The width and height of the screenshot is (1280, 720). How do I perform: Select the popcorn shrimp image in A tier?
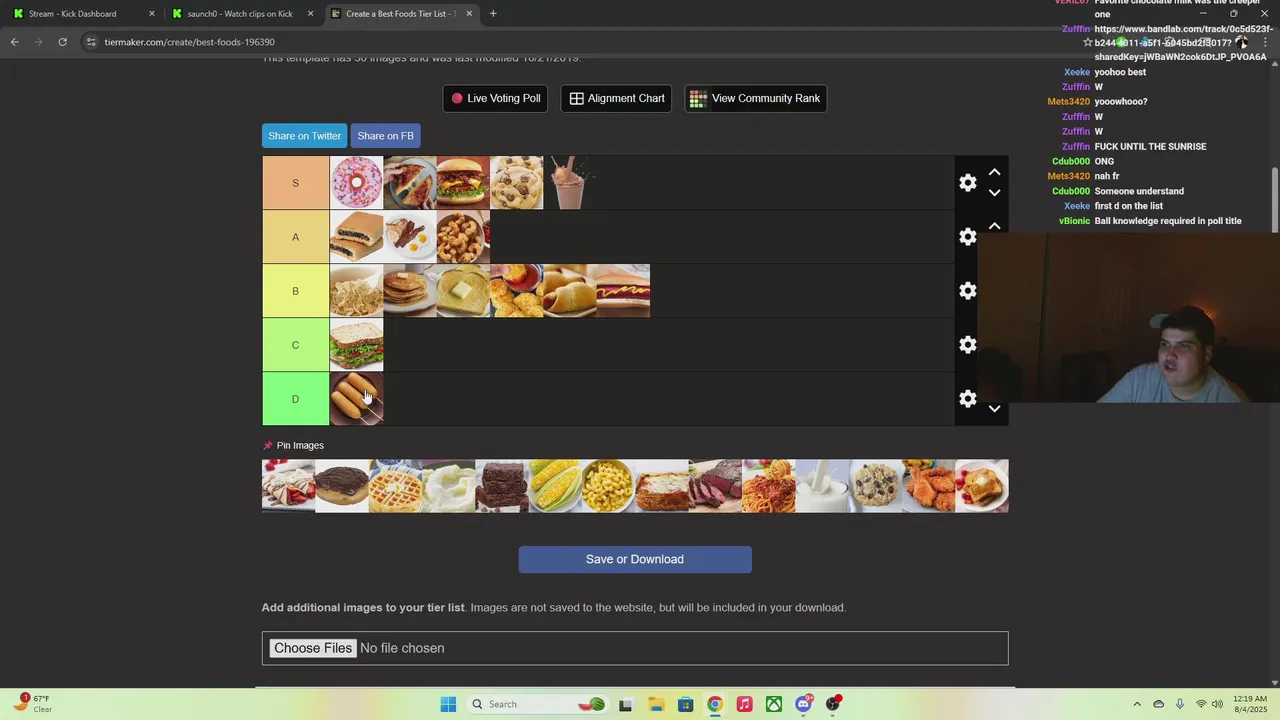pos(463,237)
